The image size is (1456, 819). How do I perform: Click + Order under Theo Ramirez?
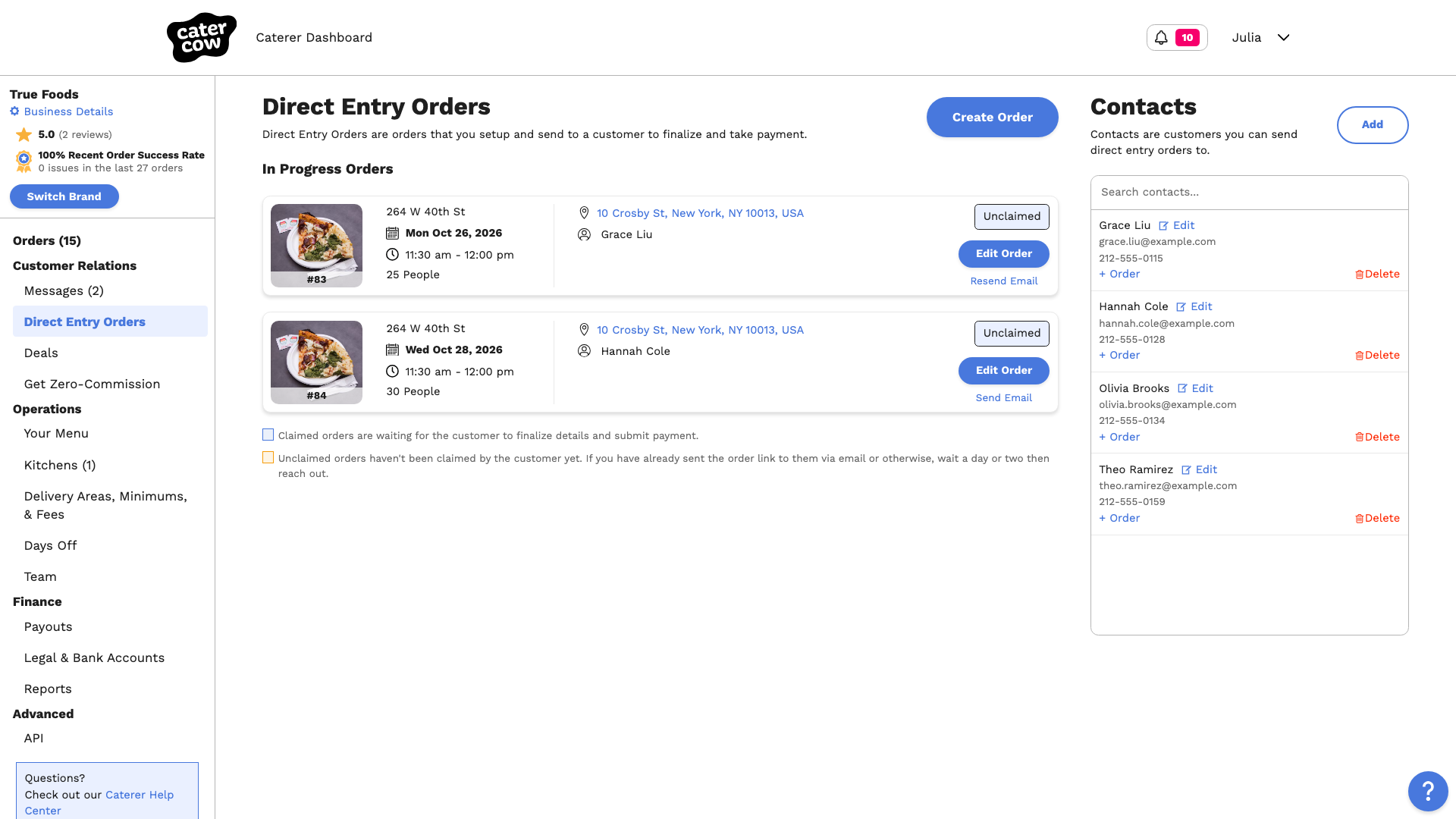[x=1119, y=518]
